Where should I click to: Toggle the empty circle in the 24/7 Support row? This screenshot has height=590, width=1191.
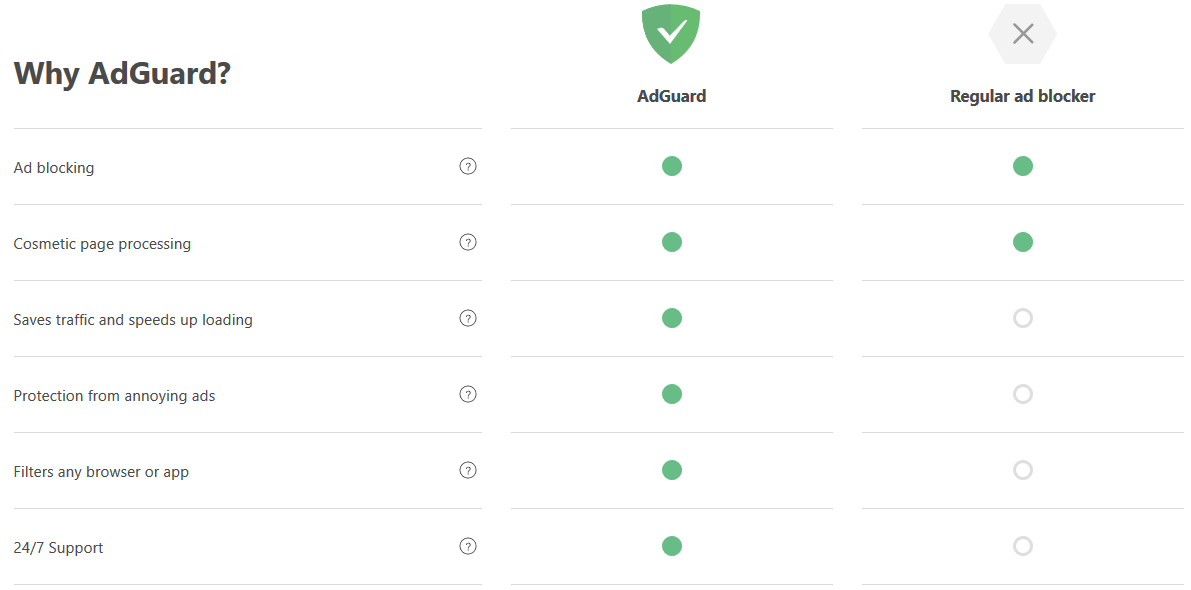(1022, 546)
